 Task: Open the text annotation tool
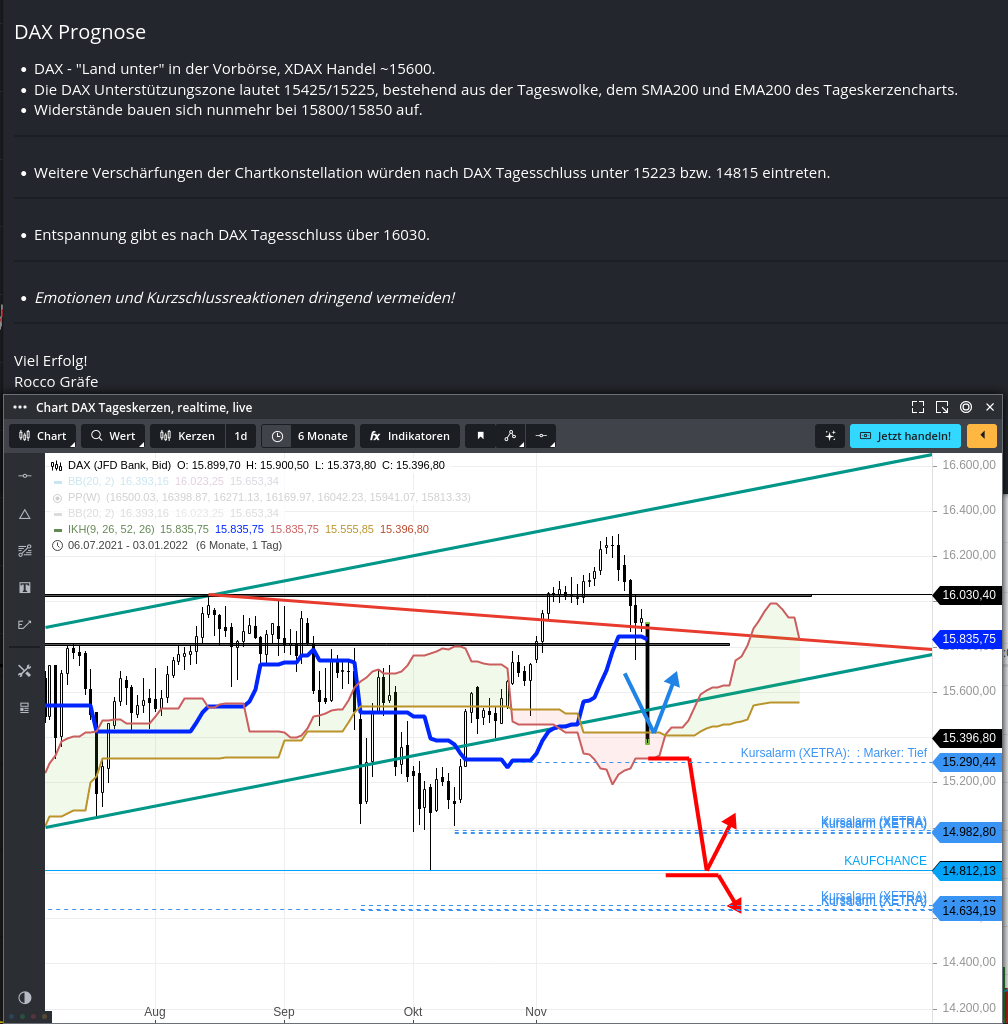(x=25, y=587)
